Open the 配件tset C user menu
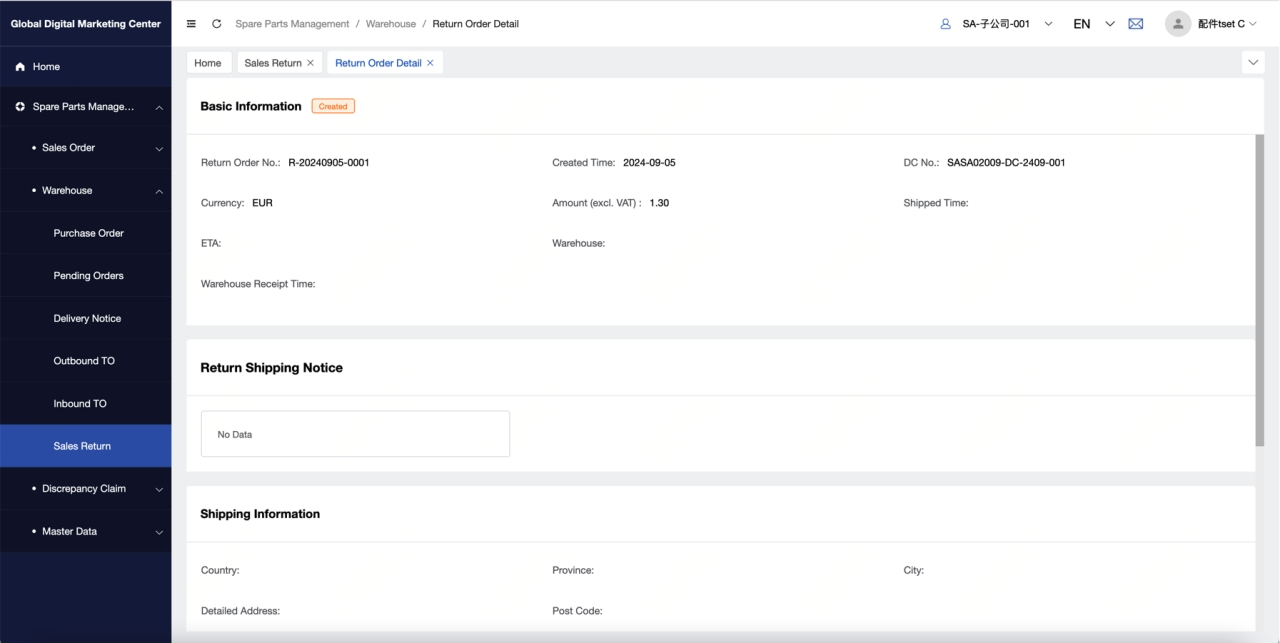 (1227, 24)
